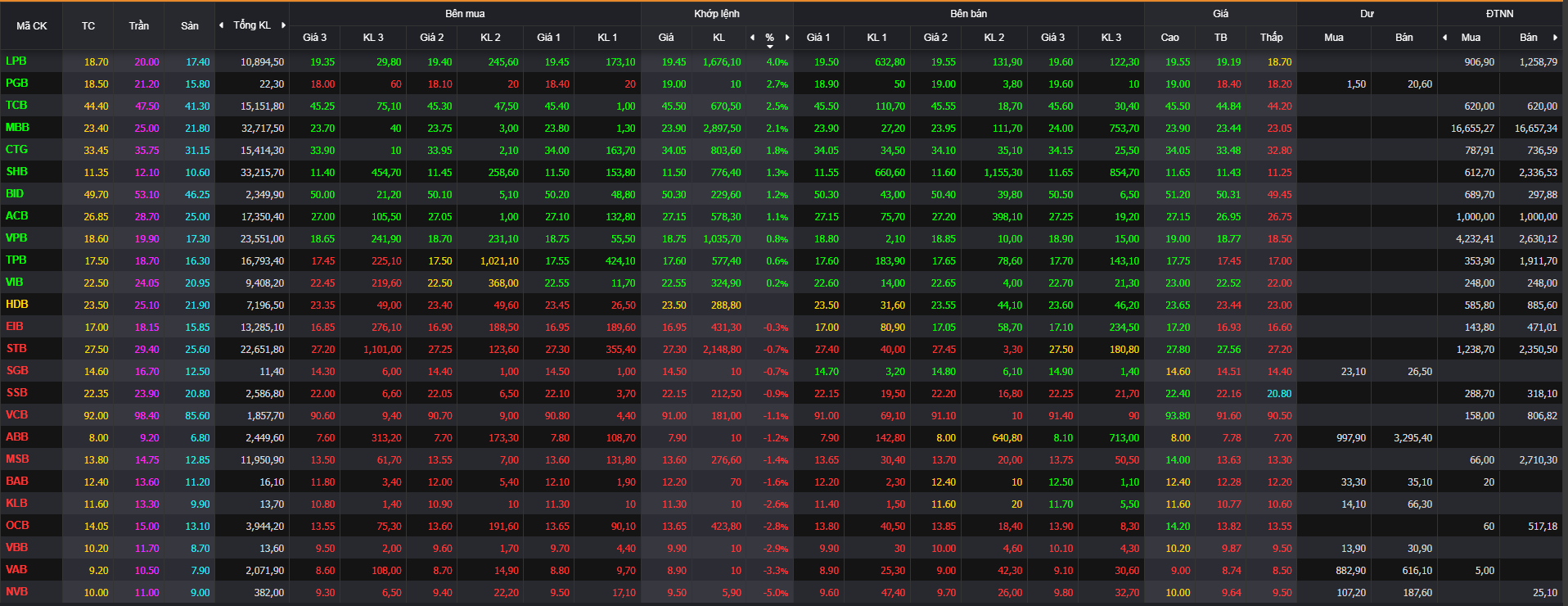1568x606 pixels.
Task: Click the right arrow beside the % header
Action: click(787, 38)
